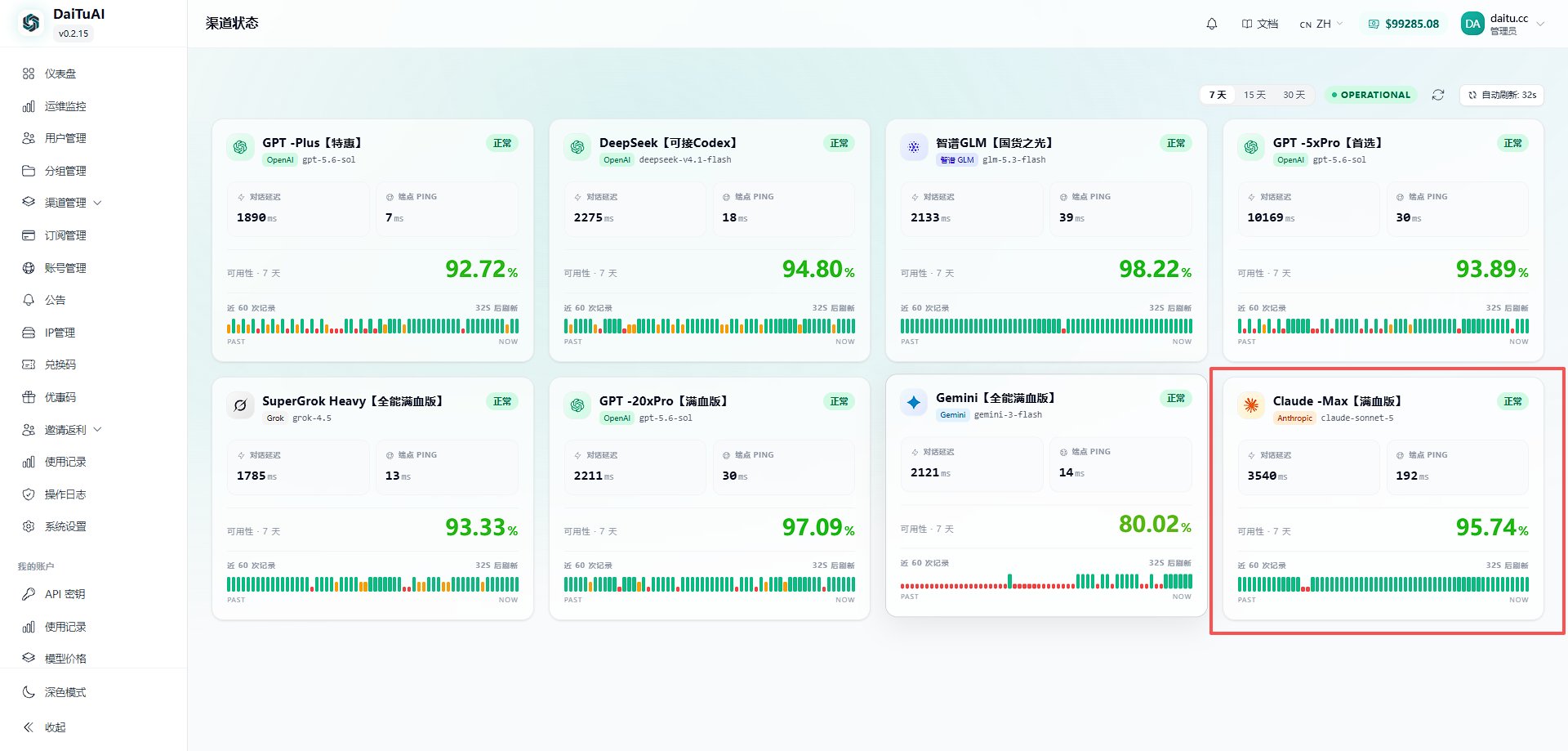The image size is (1568, 751).
Task: Open the ZH language dropdown
Action: pyautogui.click(x=1321, y=24)
